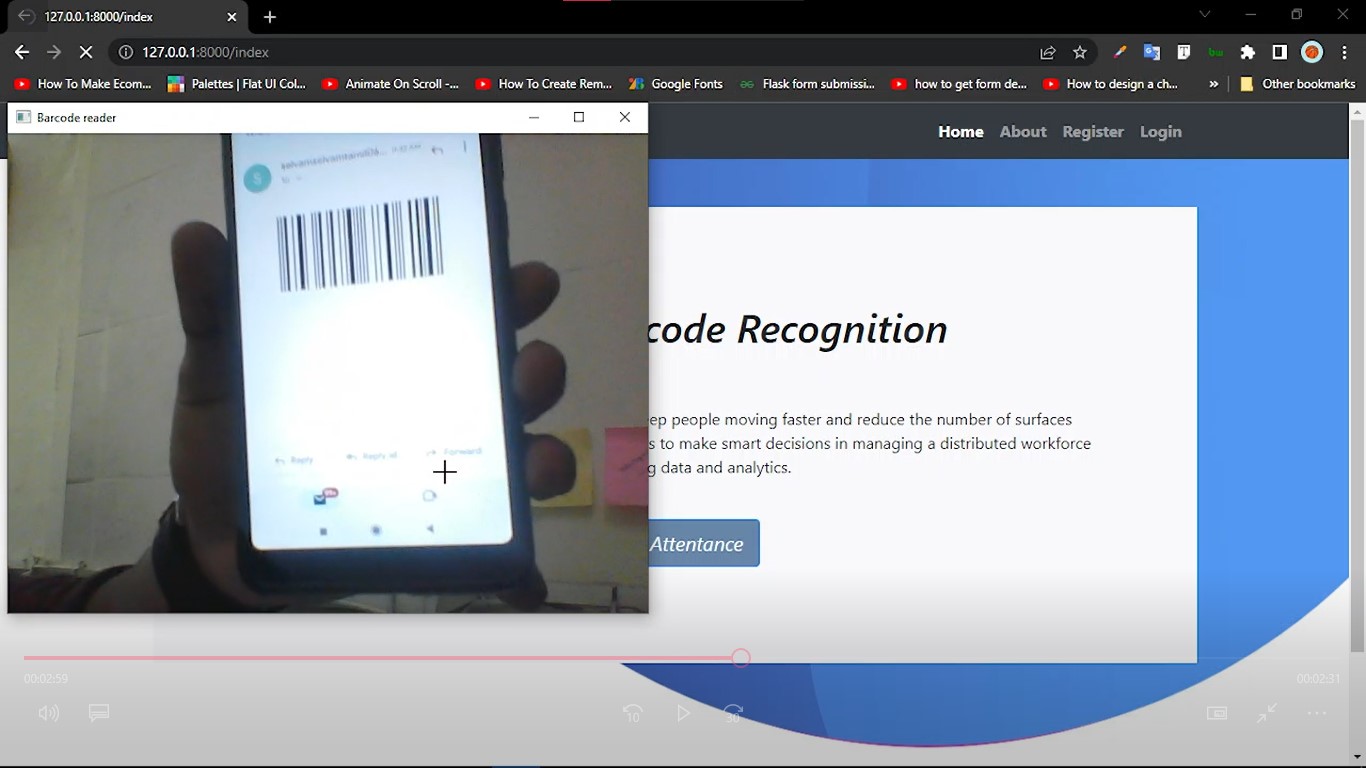Open the video volume control
This screenshot has width=1366, height=768.
(48, 713)
